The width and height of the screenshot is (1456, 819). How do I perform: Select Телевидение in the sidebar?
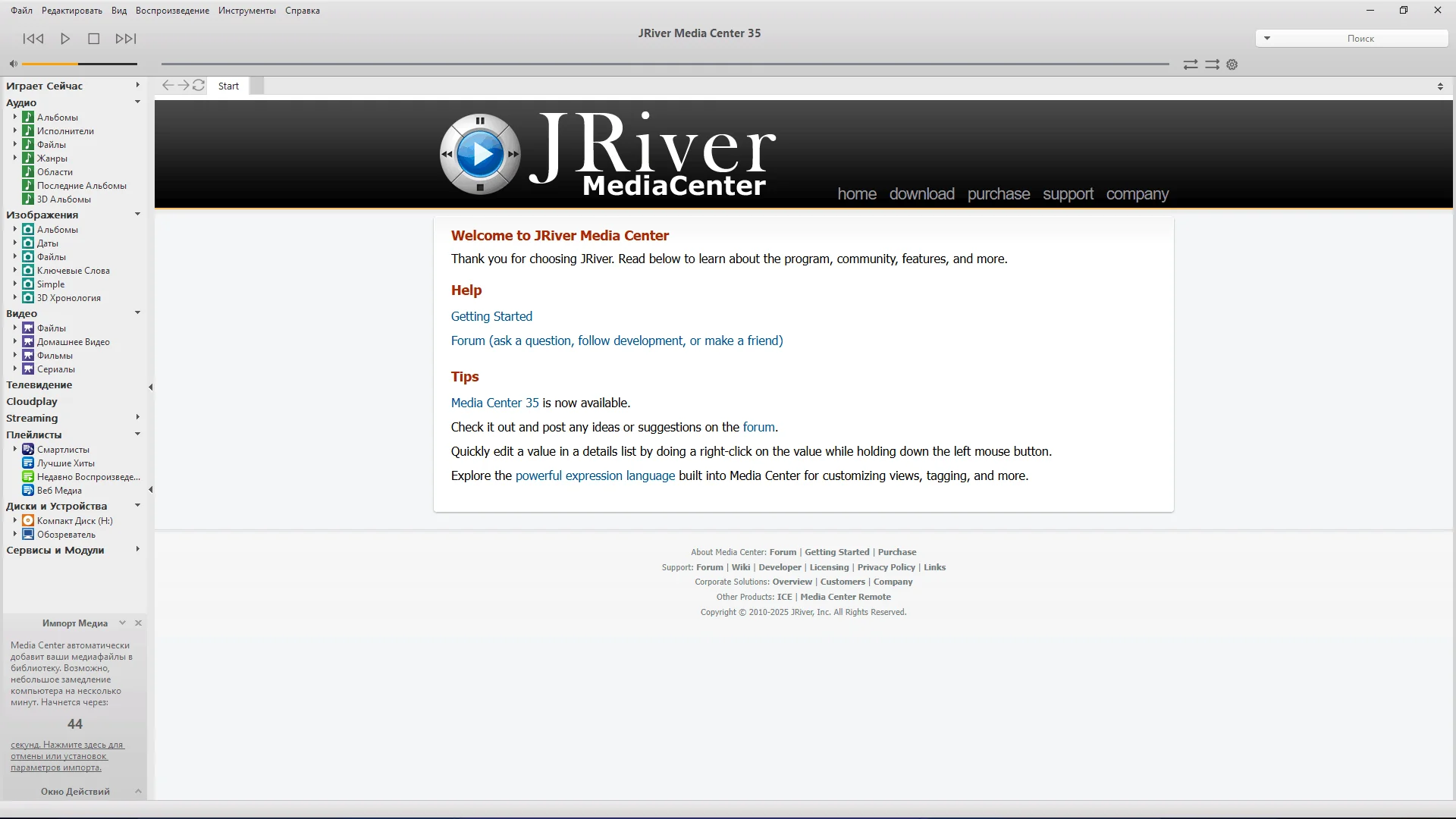tap(39, 384)
